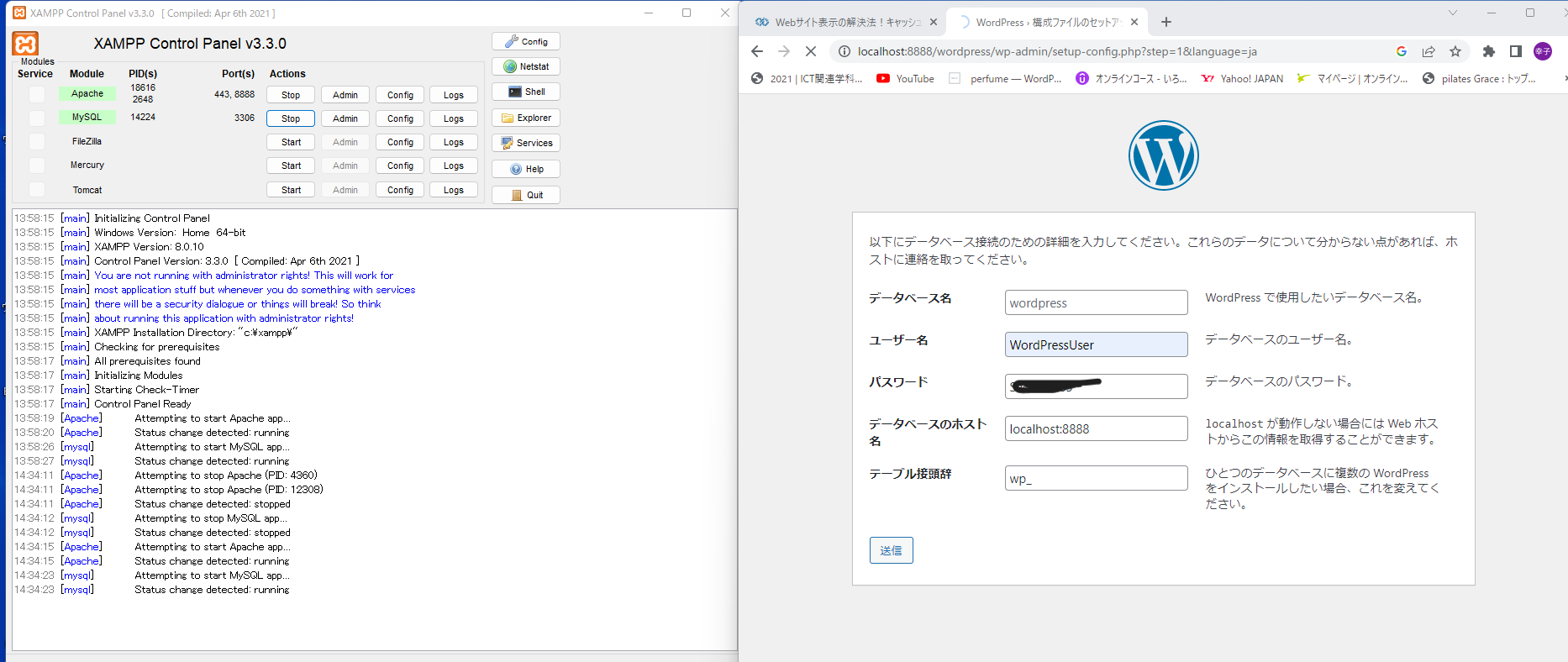
Task: View FileZilla Logs
Action: 454,142
